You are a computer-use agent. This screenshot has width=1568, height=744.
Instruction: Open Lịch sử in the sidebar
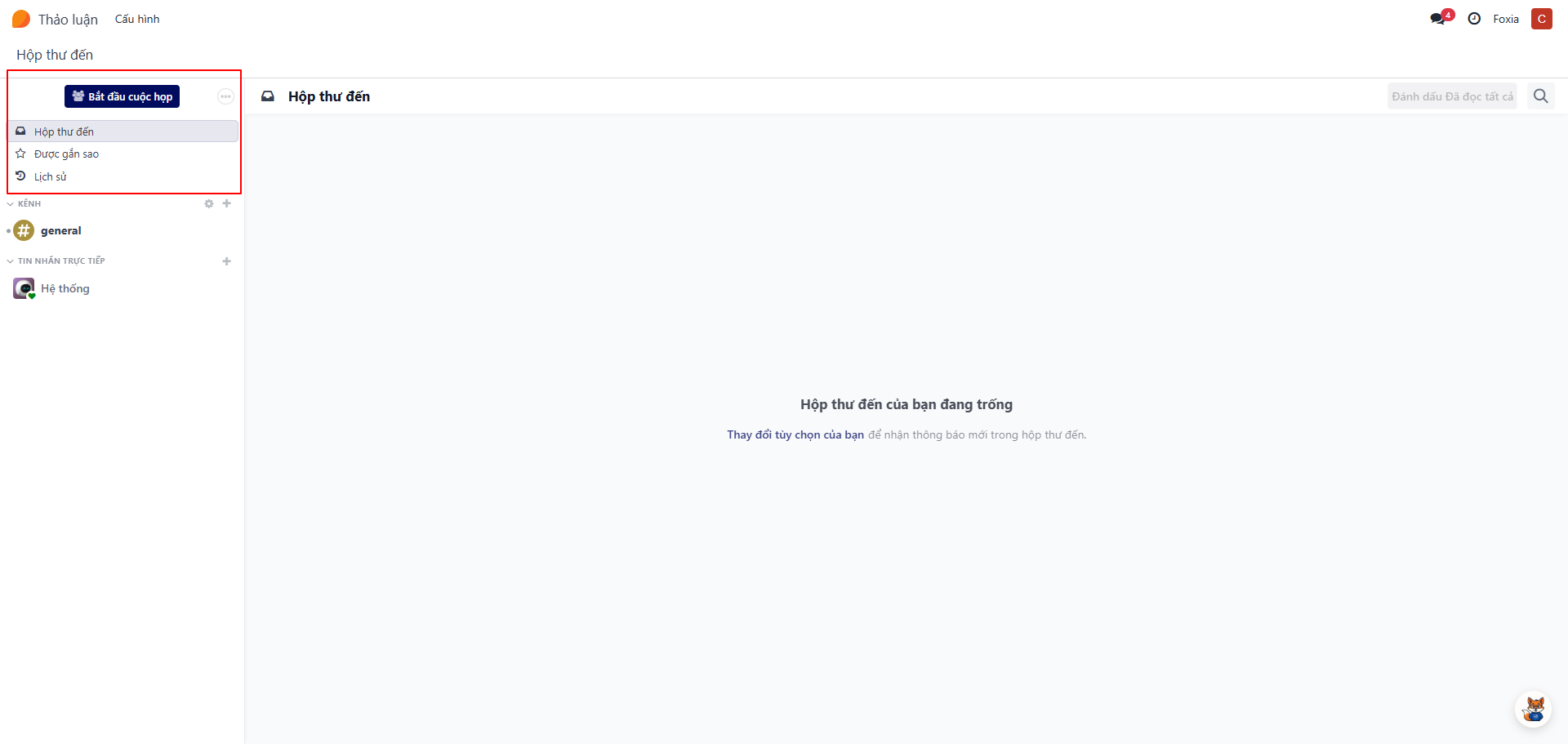50,176
